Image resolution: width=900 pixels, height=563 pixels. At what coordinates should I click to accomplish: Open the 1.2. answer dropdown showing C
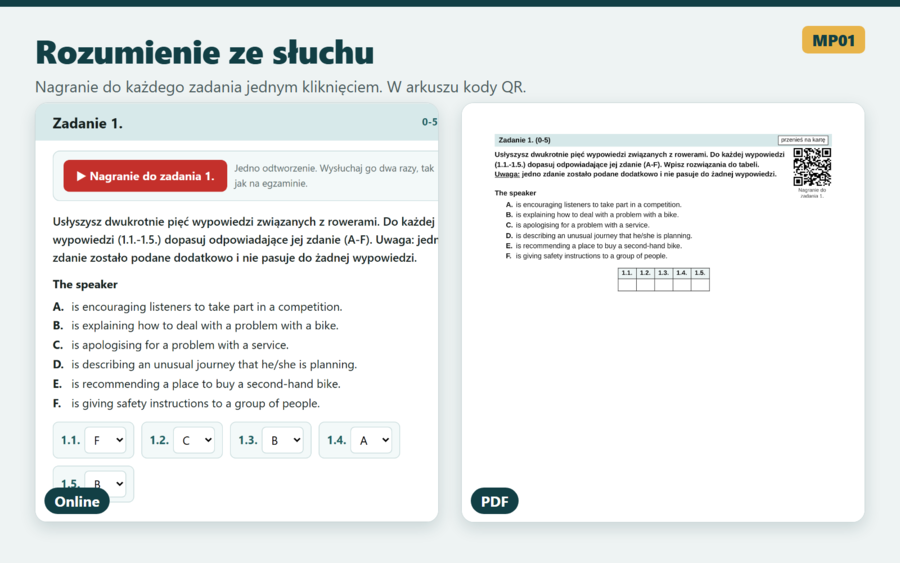pyautogui.click(x=194, y=440)
